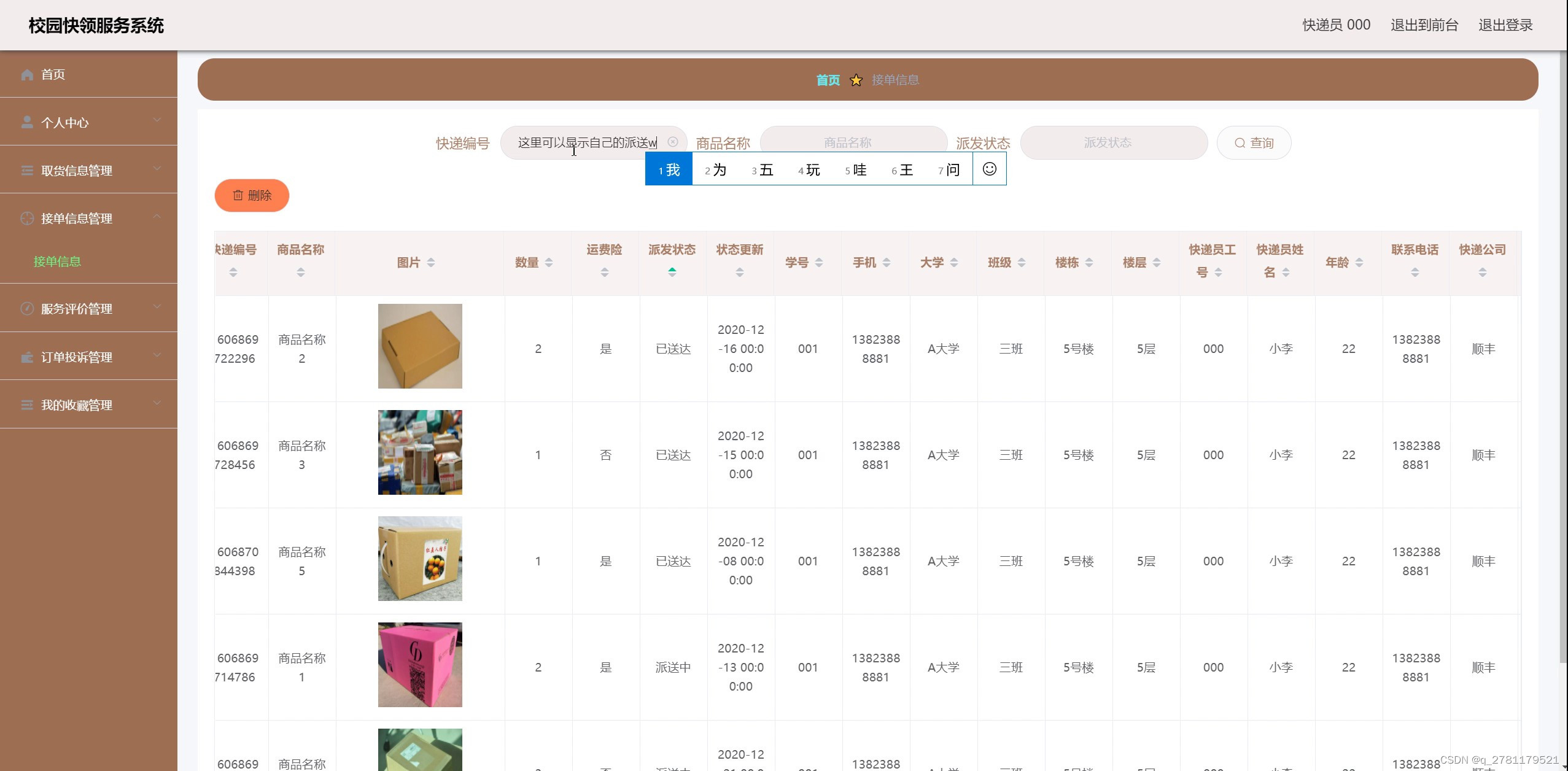Expand the 我的收藏管理 menu chevron
1568x771 pixels.
(157, 403)
